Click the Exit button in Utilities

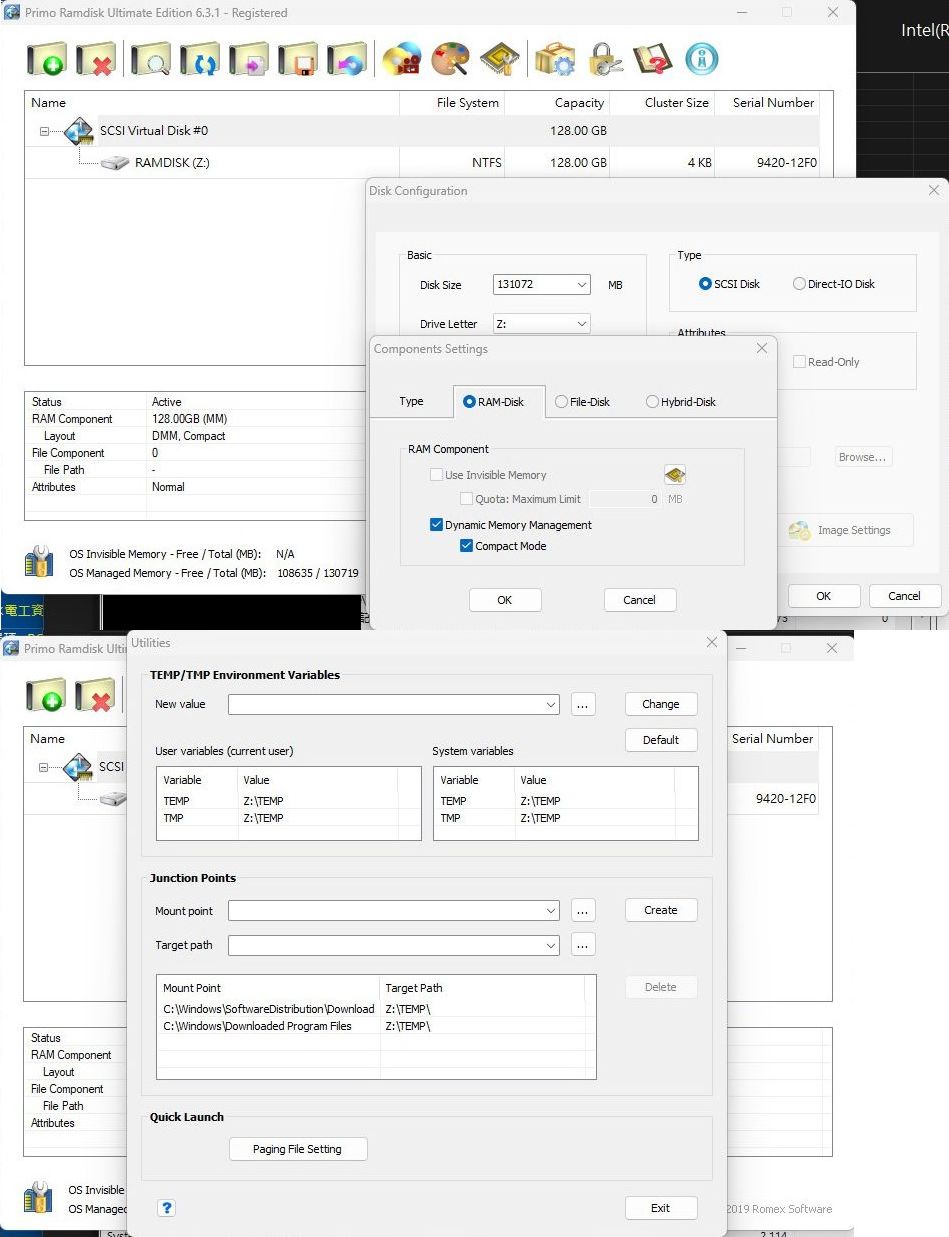661,1209
